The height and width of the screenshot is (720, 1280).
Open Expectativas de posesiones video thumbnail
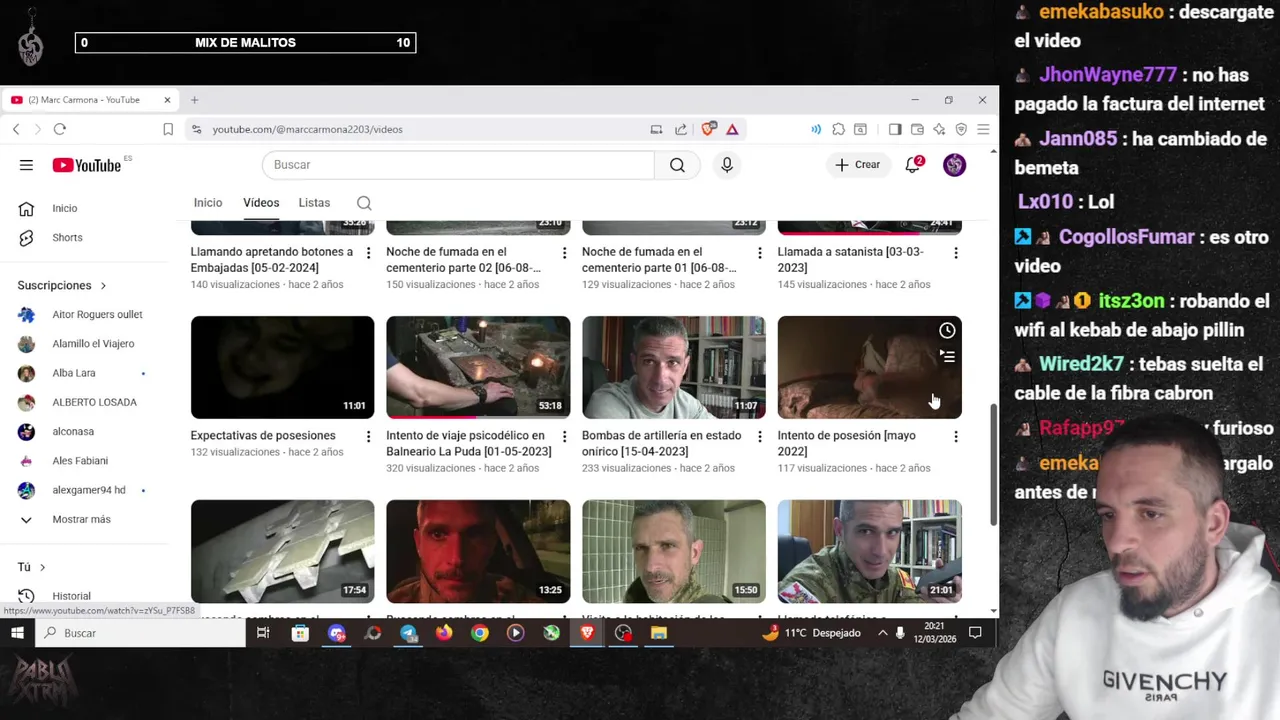coord(282,368)
